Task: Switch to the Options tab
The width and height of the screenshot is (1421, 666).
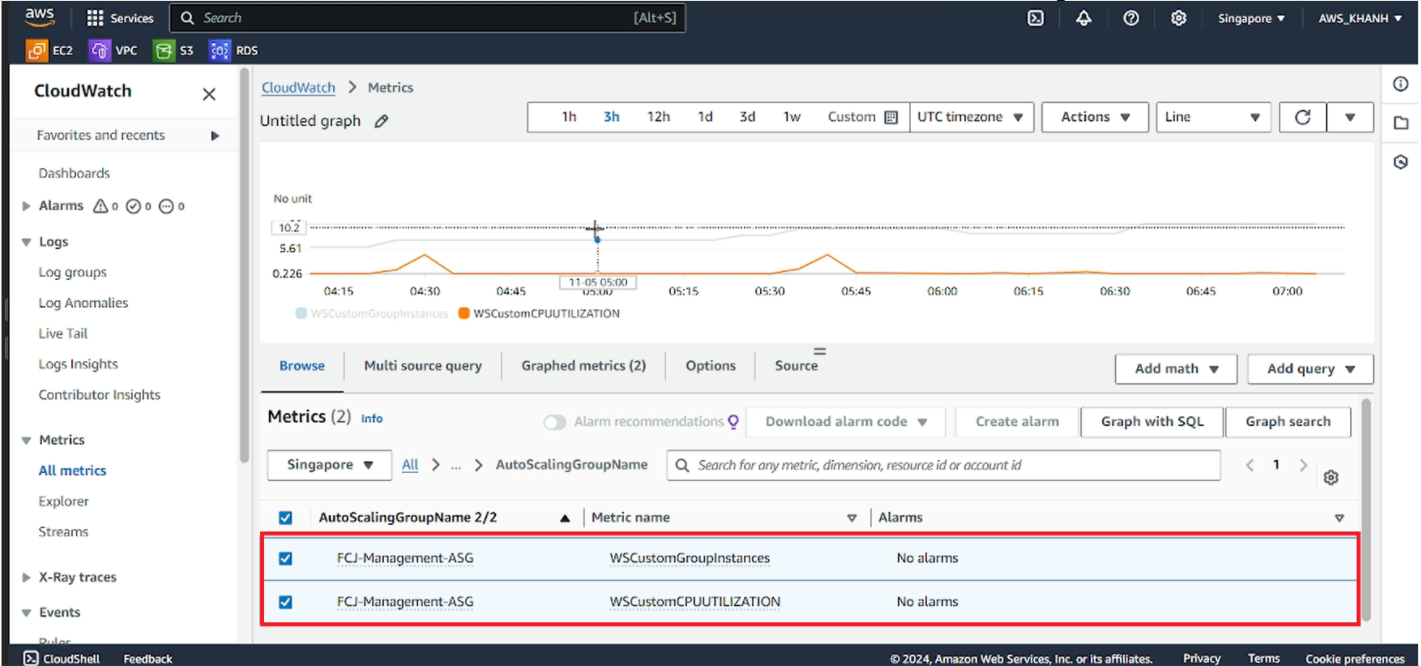Action: pyautogui.click(x=711, y=366)
